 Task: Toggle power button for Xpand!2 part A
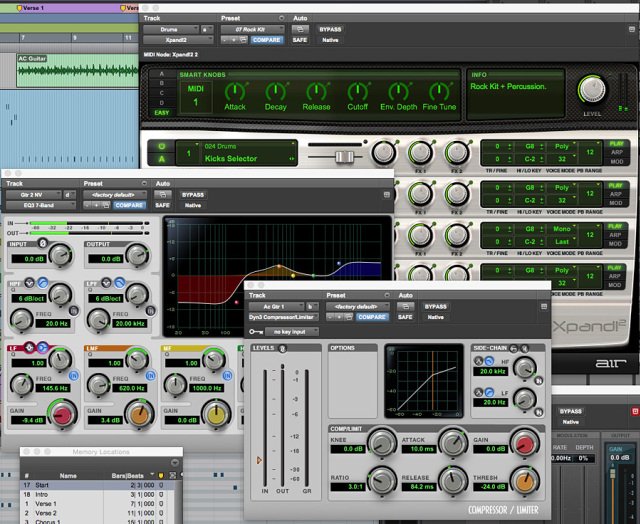click(162, 146)
